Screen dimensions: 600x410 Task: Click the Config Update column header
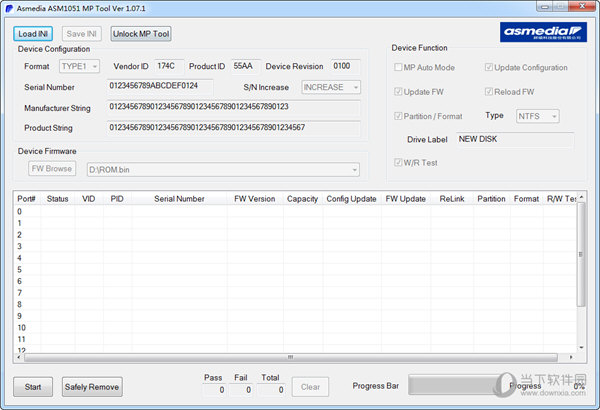(x=351, y=199)
